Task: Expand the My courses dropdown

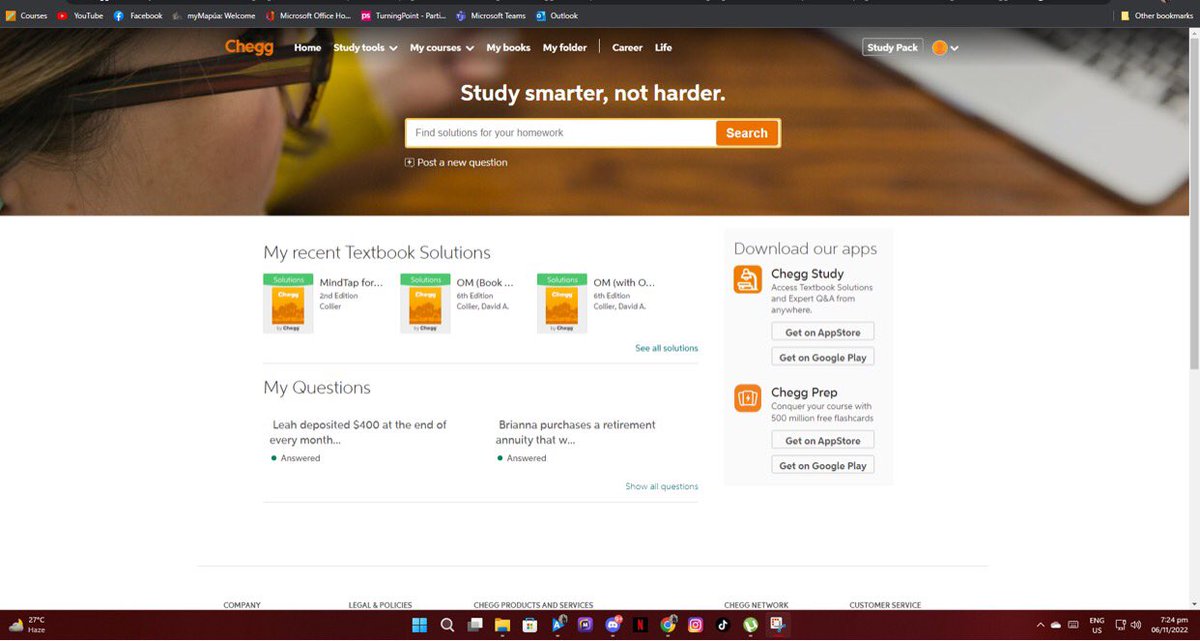Action: click(442, 48)
